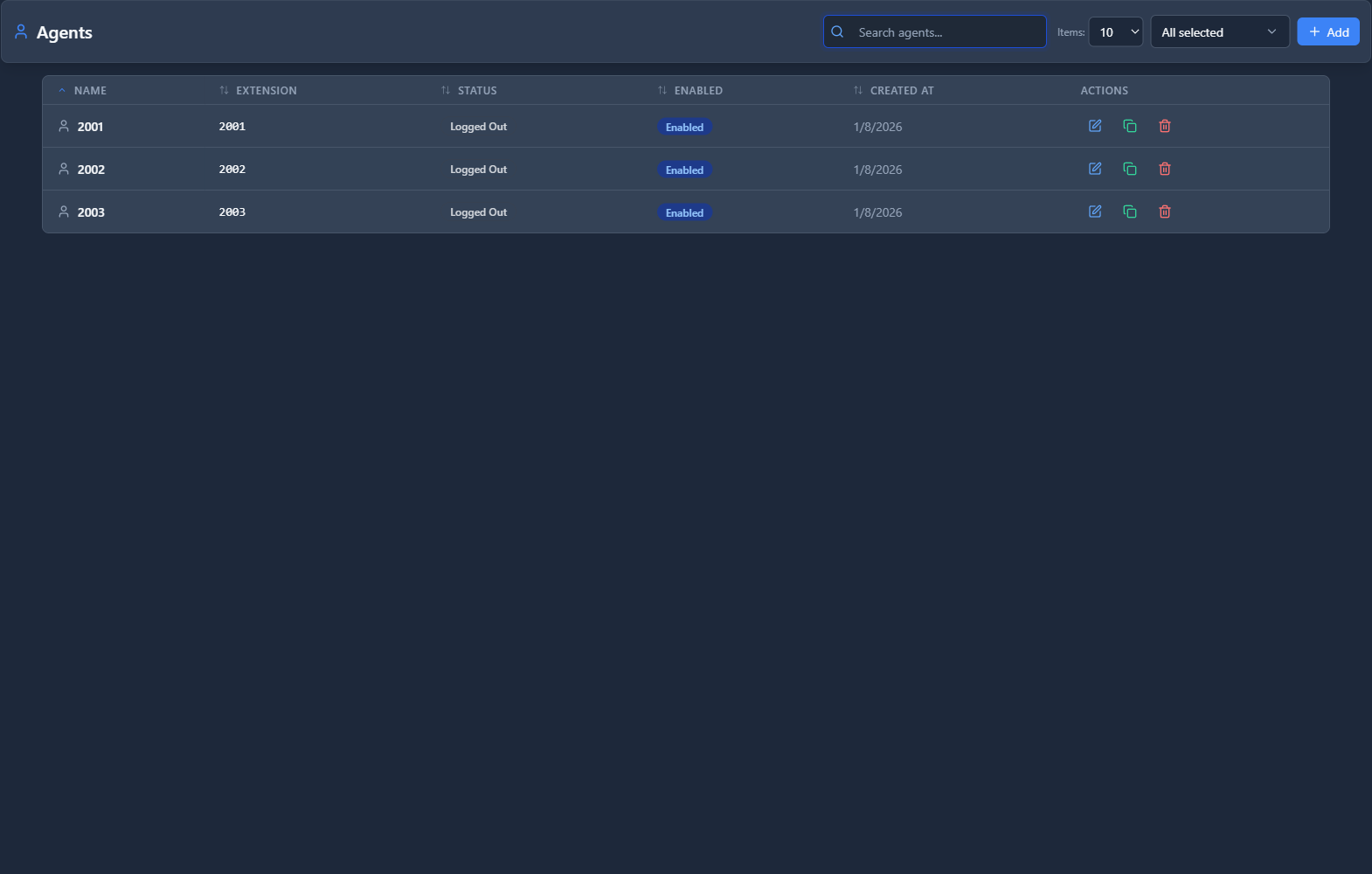Duplicate agent 2003 with copy icon
This screenshot has width=1372, height=874.
[x=1129, y=212]
